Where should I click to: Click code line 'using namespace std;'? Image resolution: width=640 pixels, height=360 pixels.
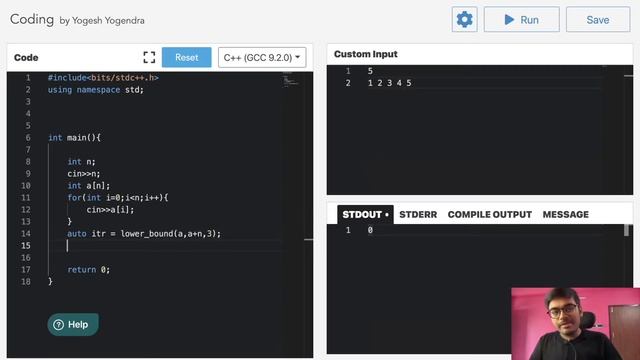pyautogui.click(x=96, y=89)
